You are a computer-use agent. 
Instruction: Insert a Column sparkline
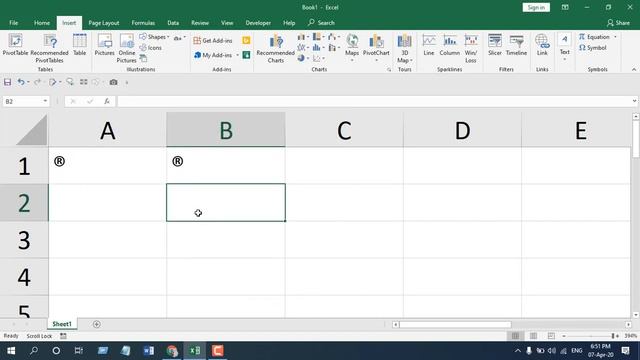point(449,45)
